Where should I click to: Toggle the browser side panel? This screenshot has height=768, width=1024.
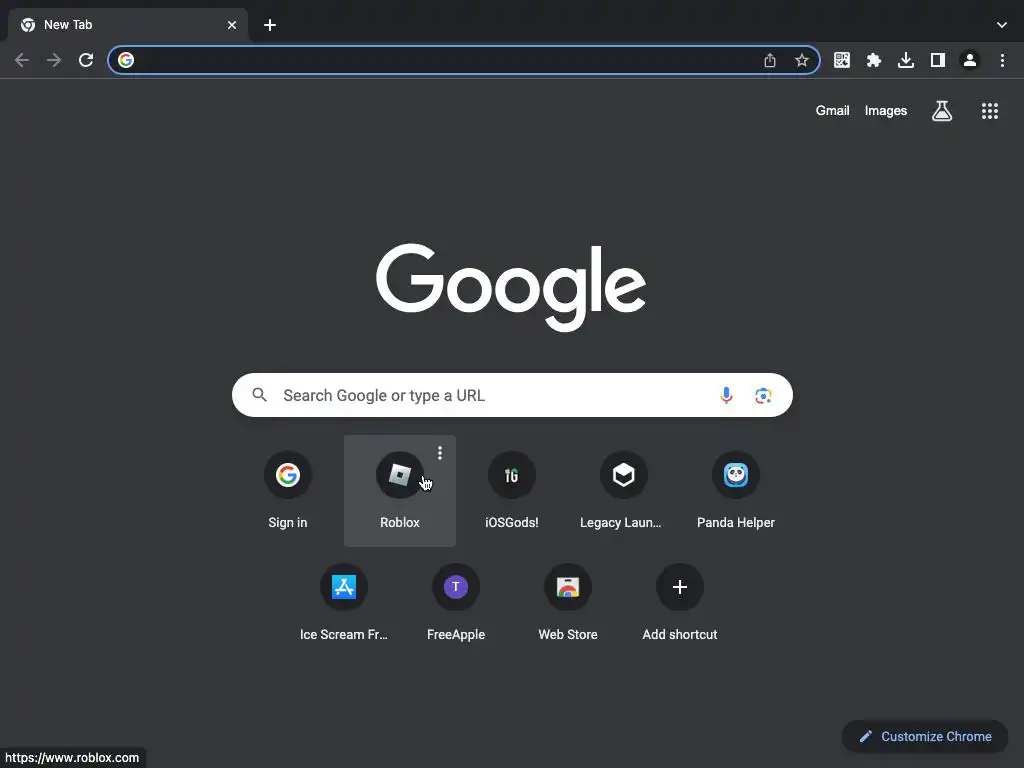coord(938,61)
